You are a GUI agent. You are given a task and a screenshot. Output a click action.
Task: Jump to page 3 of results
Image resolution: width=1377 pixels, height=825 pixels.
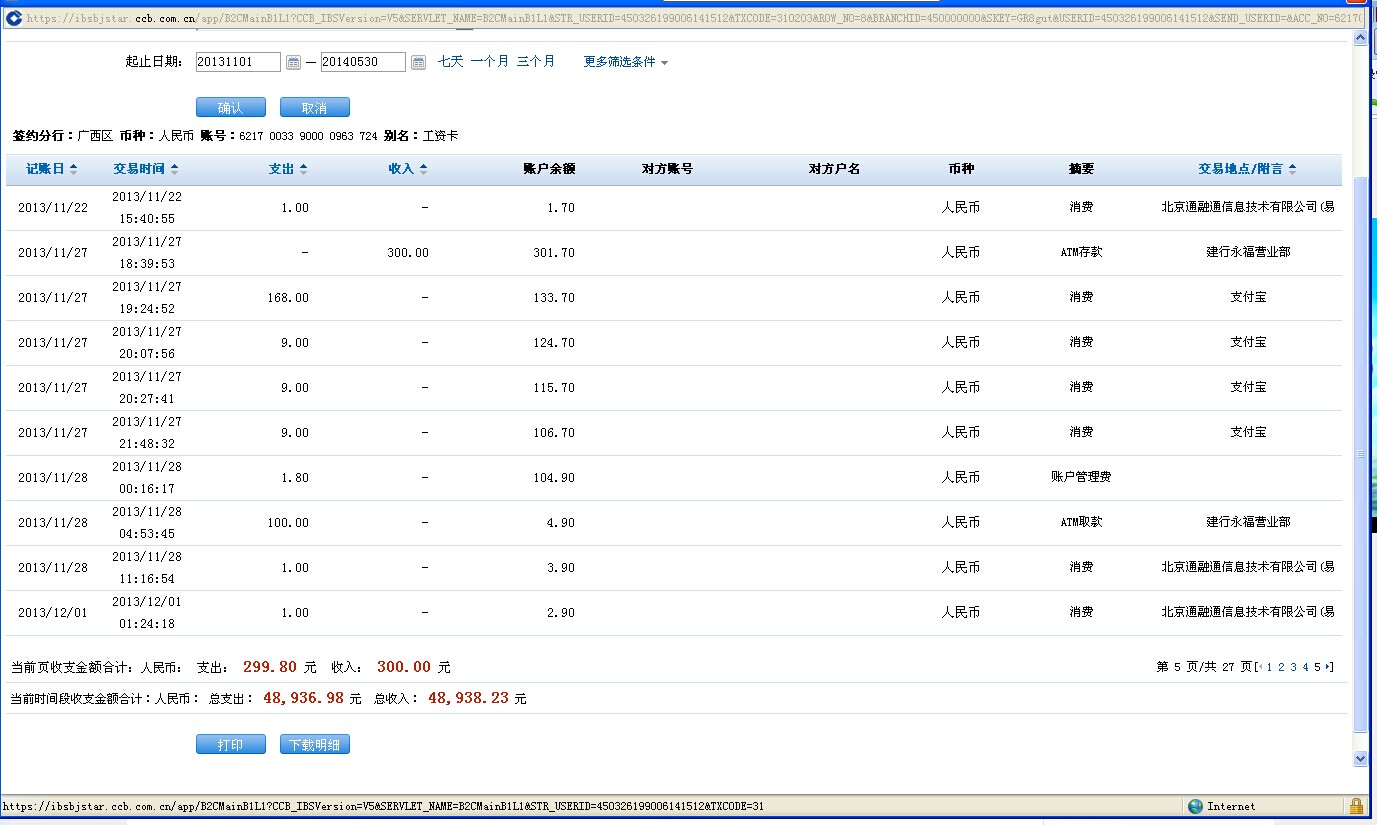1293,667
